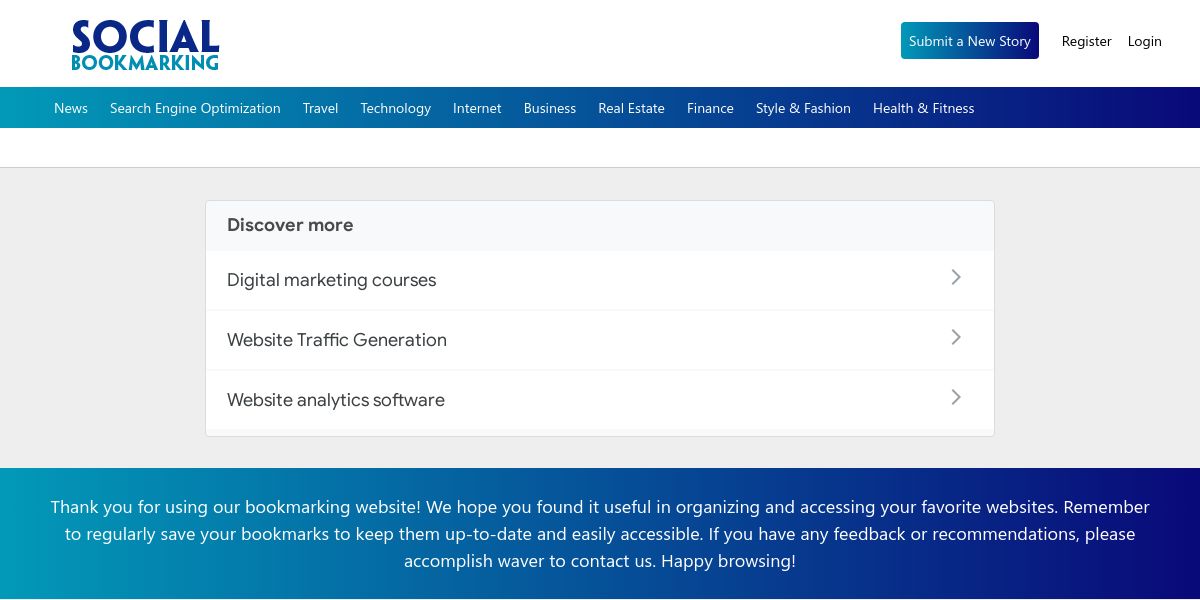Expand the Digital marketing courses chevron
Viewport: 1200px width, 600px height.
coord(956,278)
